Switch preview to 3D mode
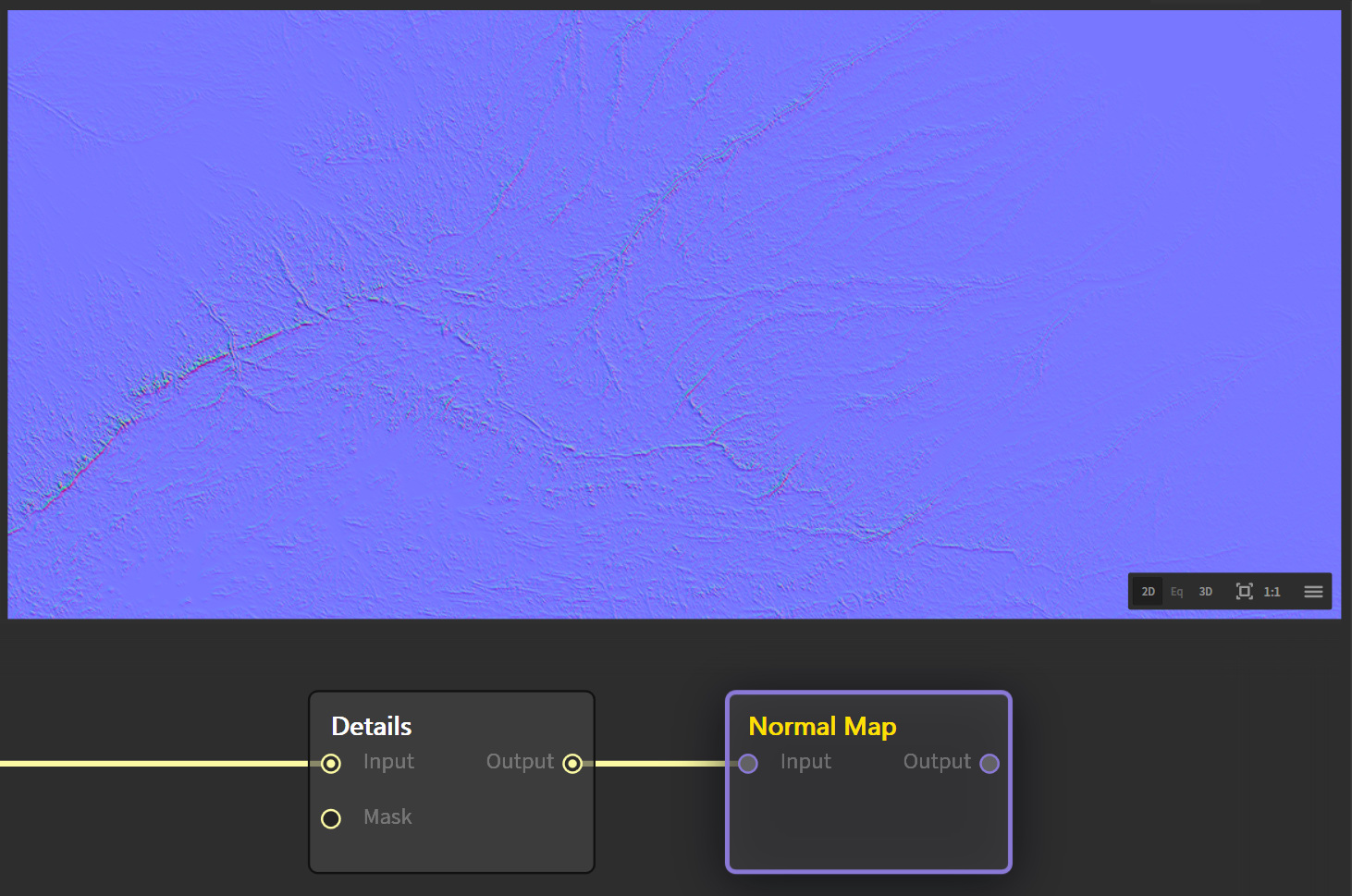The width and height of the screenshot is (1352, 896). click(1205, 592)
